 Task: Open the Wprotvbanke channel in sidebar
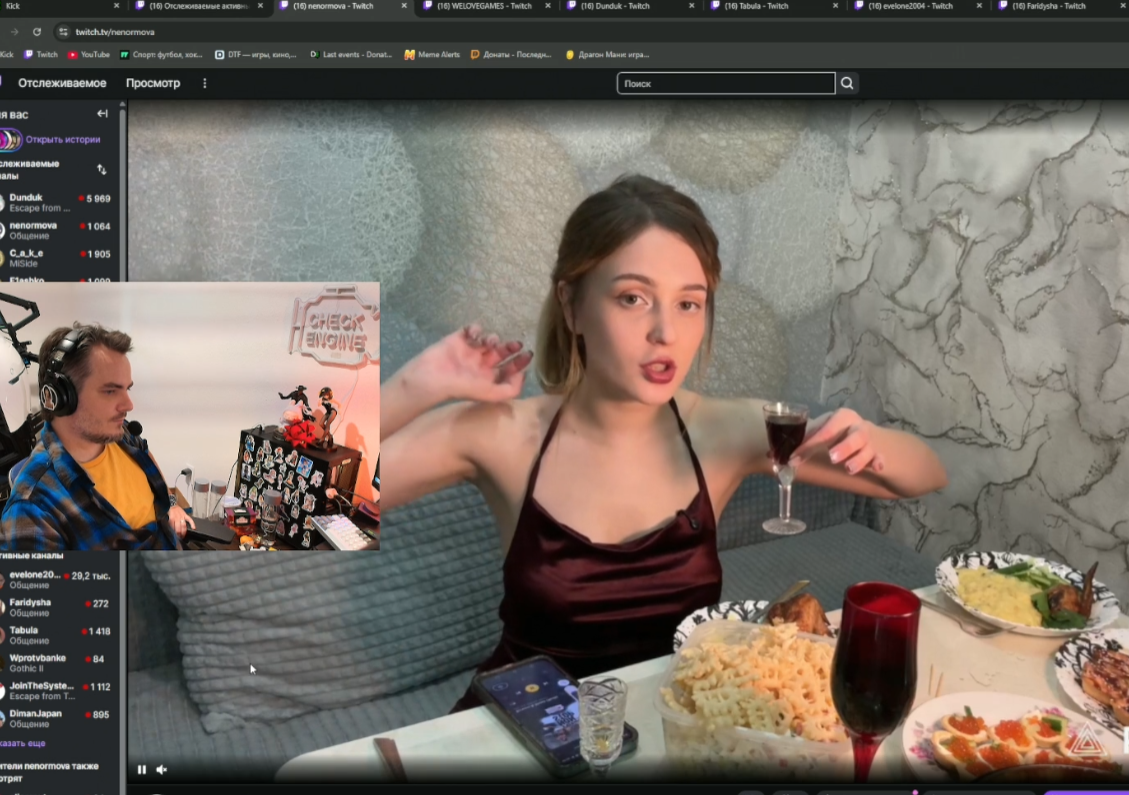58,662
